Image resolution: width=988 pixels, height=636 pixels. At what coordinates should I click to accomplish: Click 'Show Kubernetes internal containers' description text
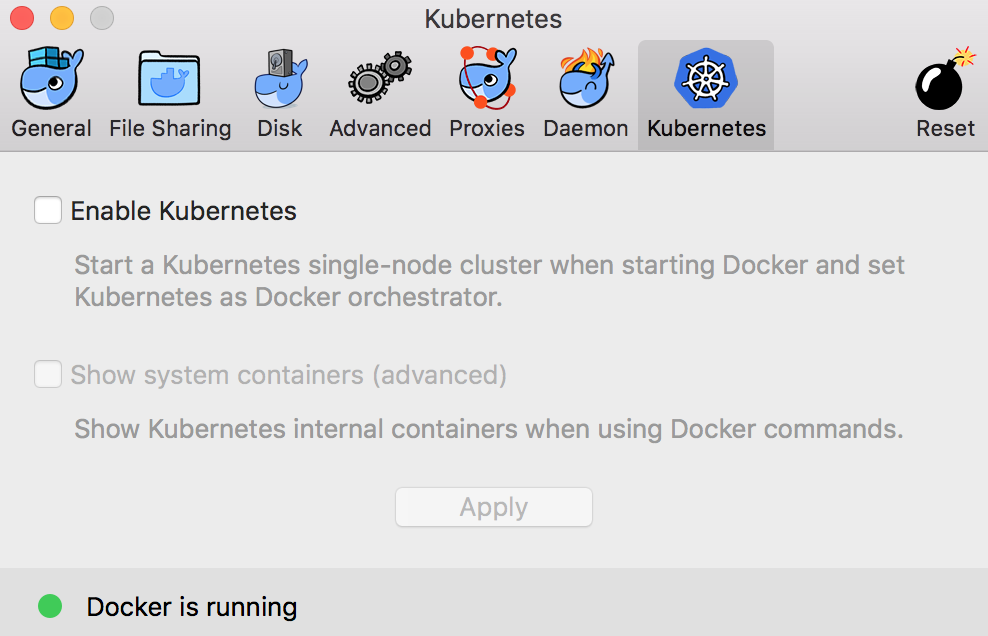point(489,429)
